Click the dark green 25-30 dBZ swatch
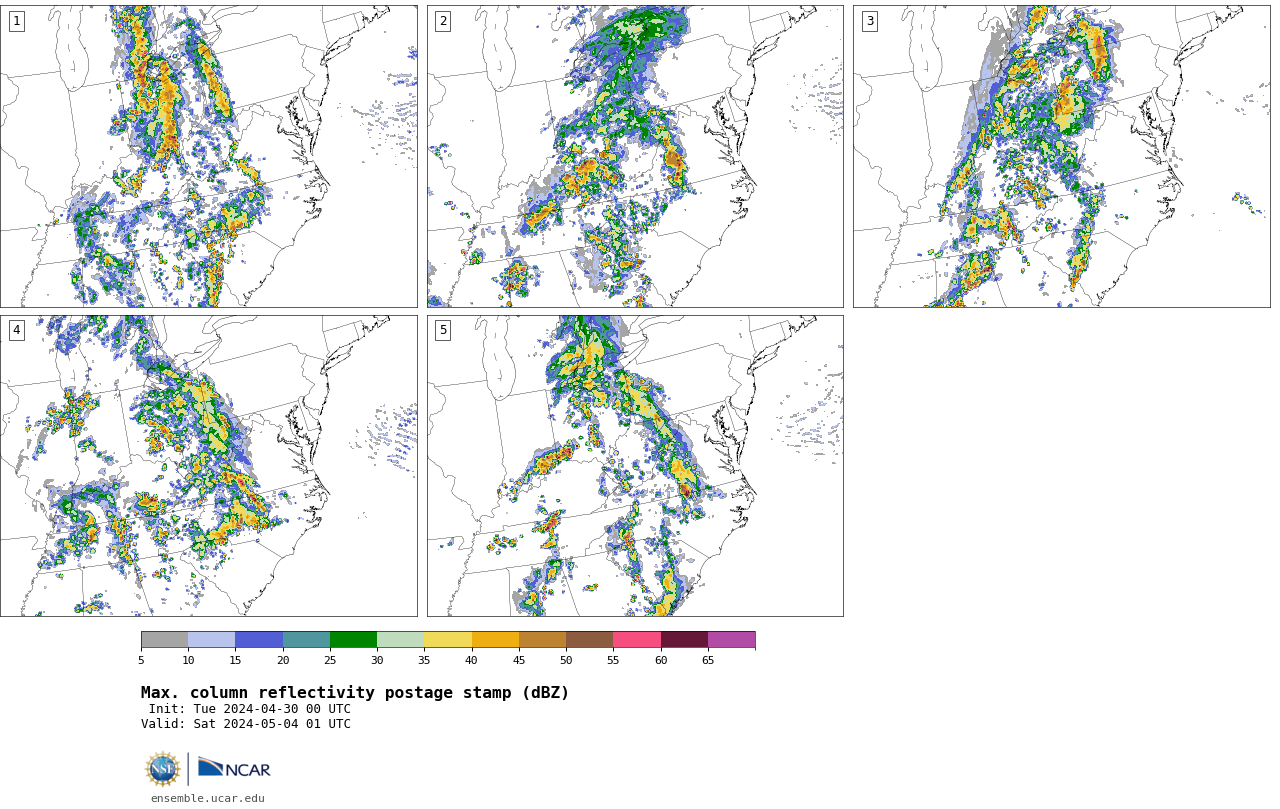1280x809 pixels. (x=353, y=640)
